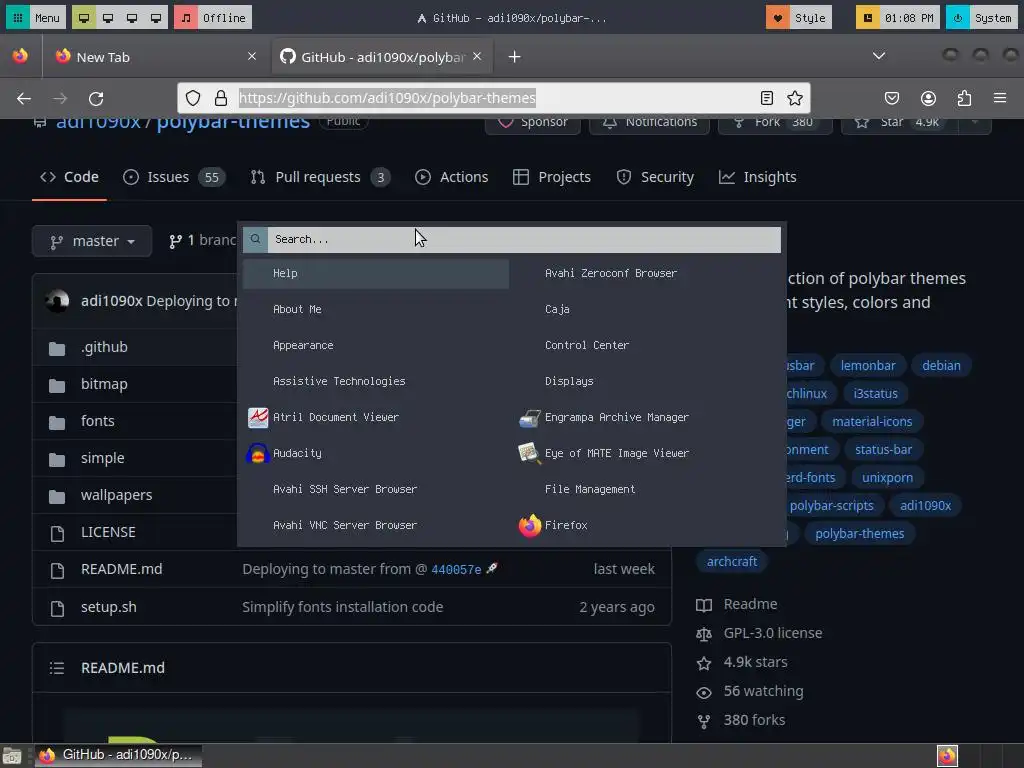Toggle the README.md outline list icon

click(57, 668)
